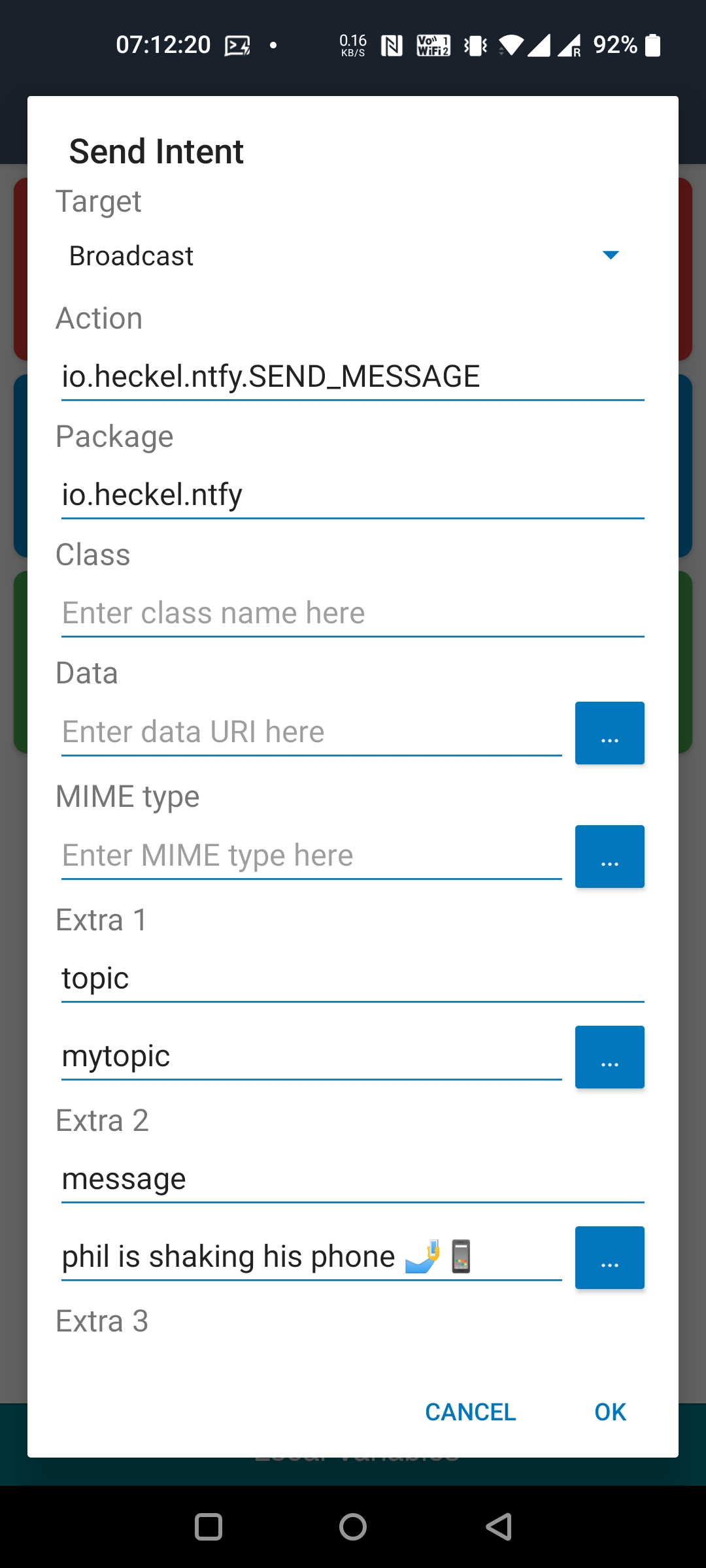The height and width of the screenshot is (1568, 706).
Task: Tap the battery icon in status bar
Action: (652, 45)
